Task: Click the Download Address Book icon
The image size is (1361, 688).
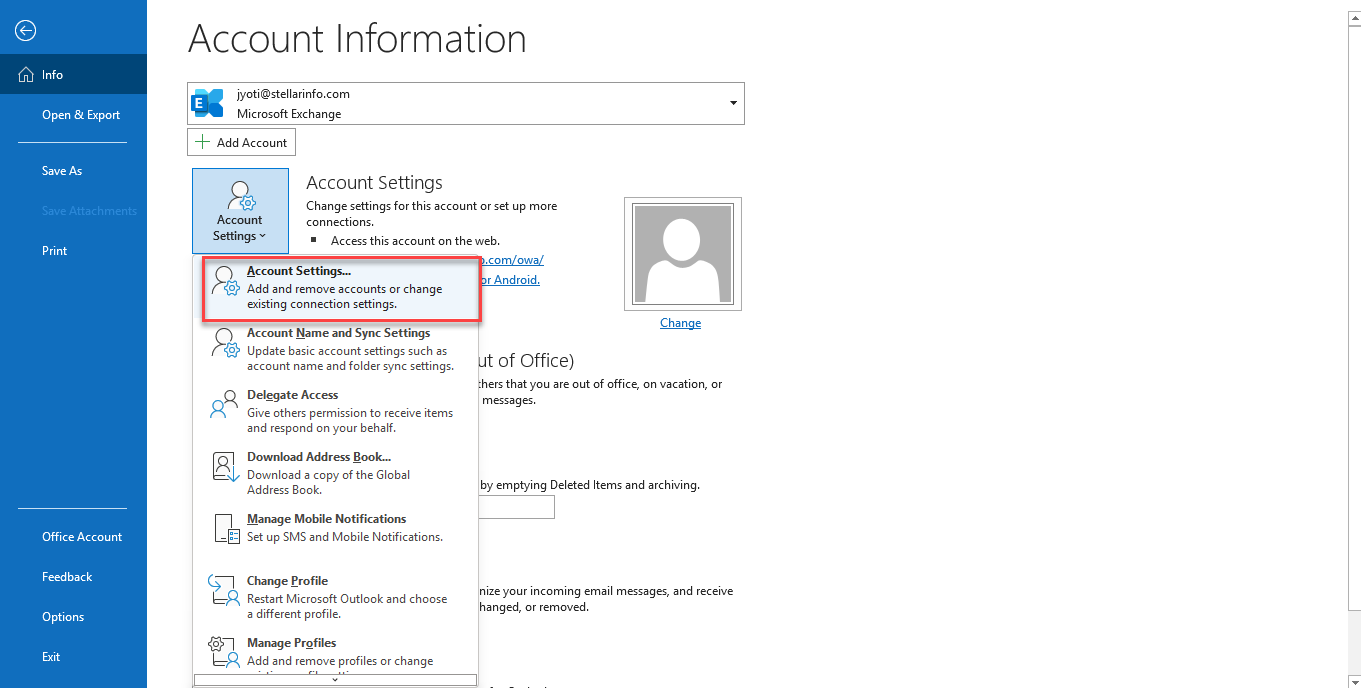Action: (x=224, y=468)
